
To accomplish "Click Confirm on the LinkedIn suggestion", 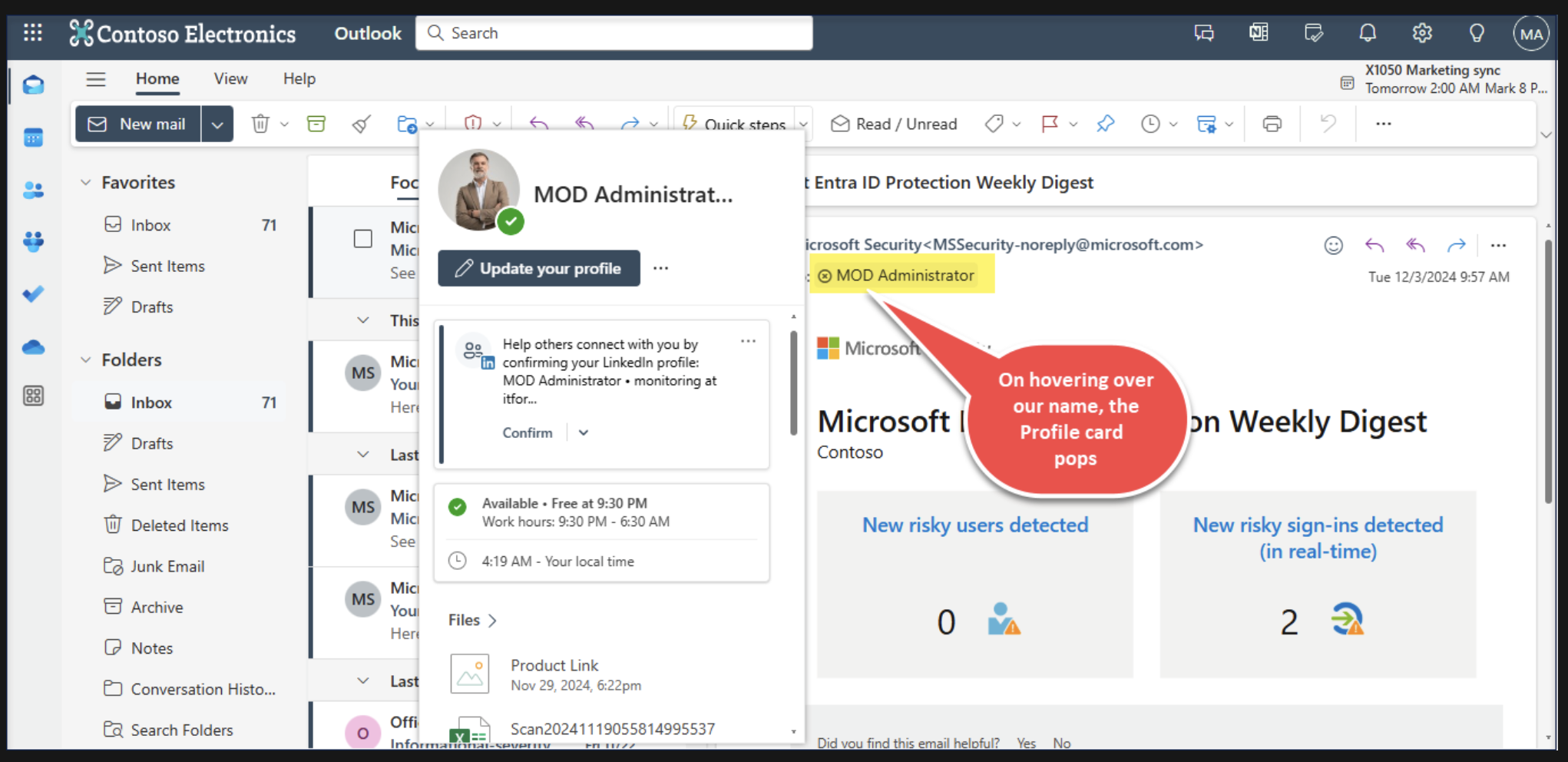I will (x=528, y=432).
